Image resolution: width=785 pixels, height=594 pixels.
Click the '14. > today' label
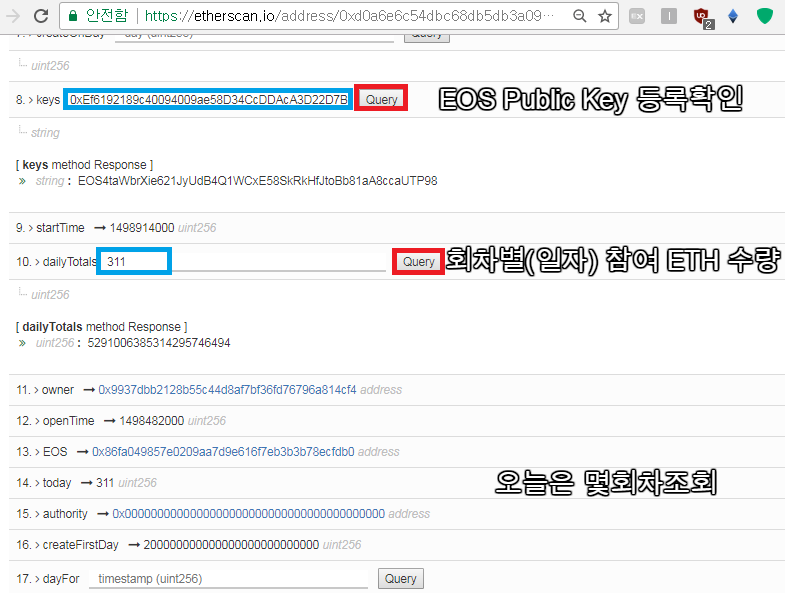coord(44,483)
